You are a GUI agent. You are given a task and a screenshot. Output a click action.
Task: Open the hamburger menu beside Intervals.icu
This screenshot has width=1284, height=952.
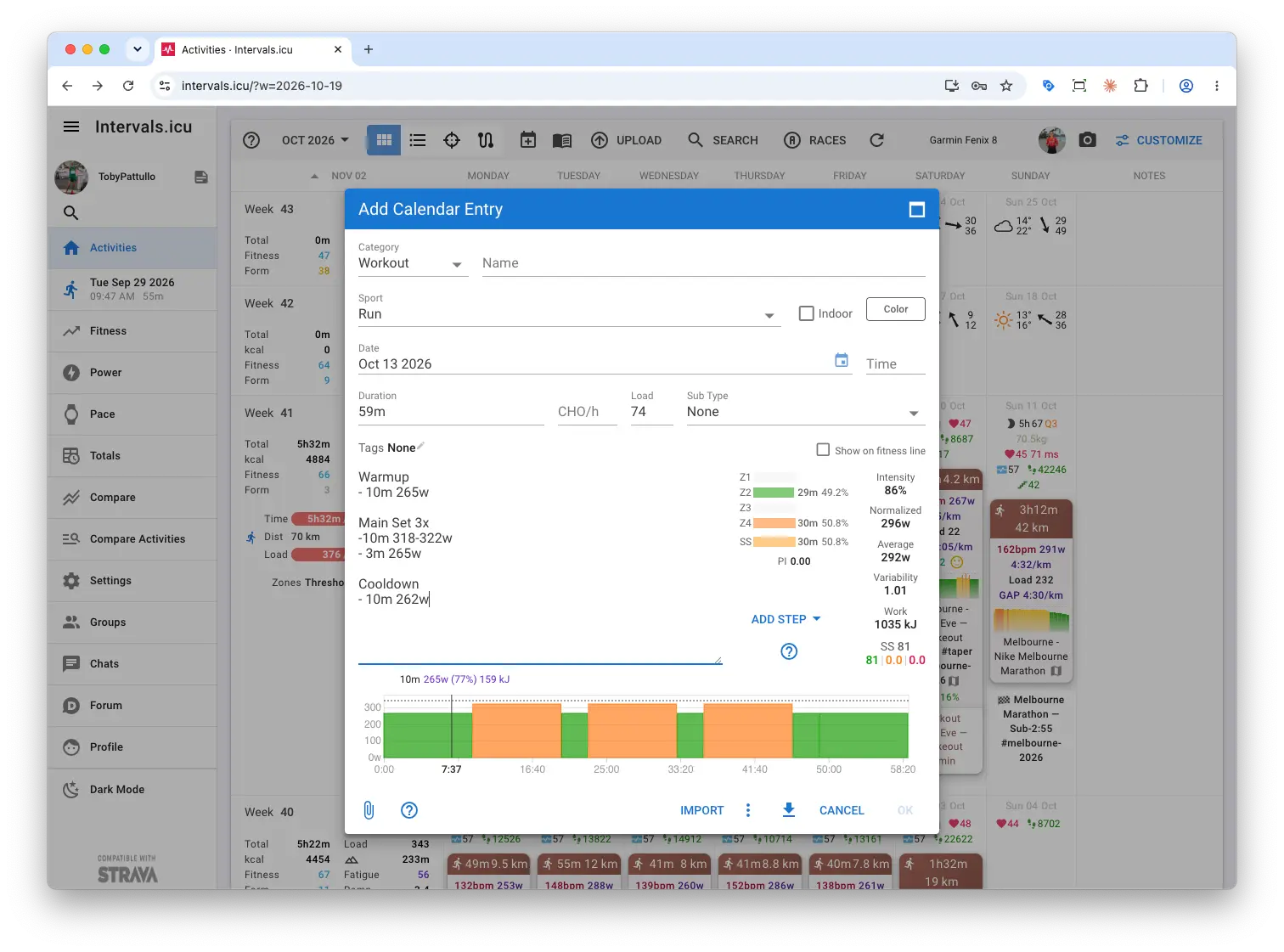click(x=71, y=127)
